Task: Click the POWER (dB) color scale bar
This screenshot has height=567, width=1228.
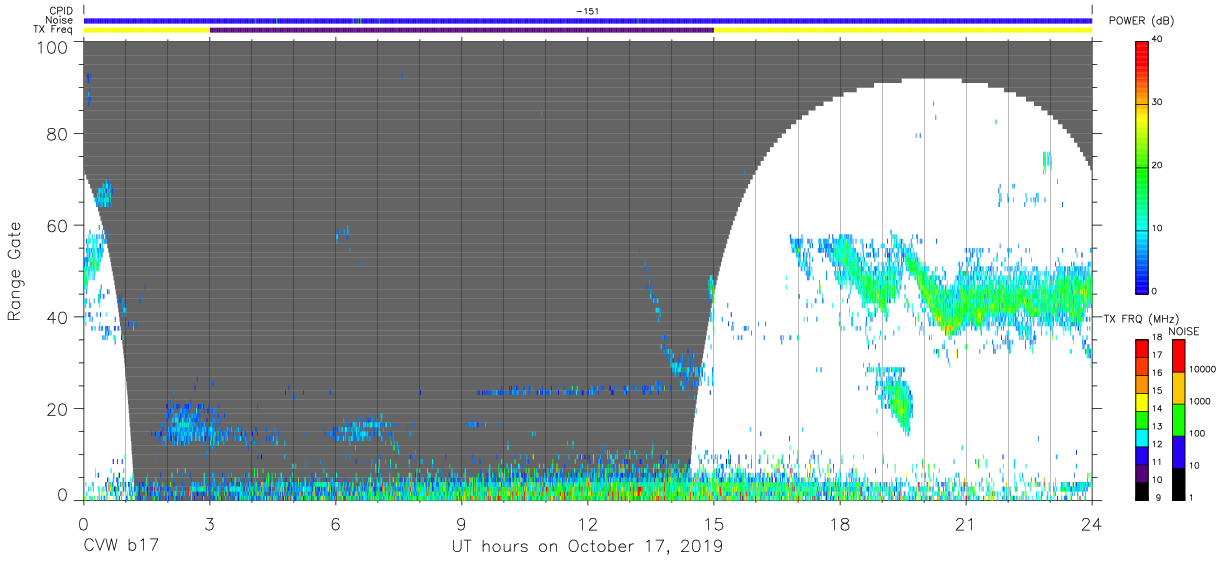Action: [x=1142, y=166]
